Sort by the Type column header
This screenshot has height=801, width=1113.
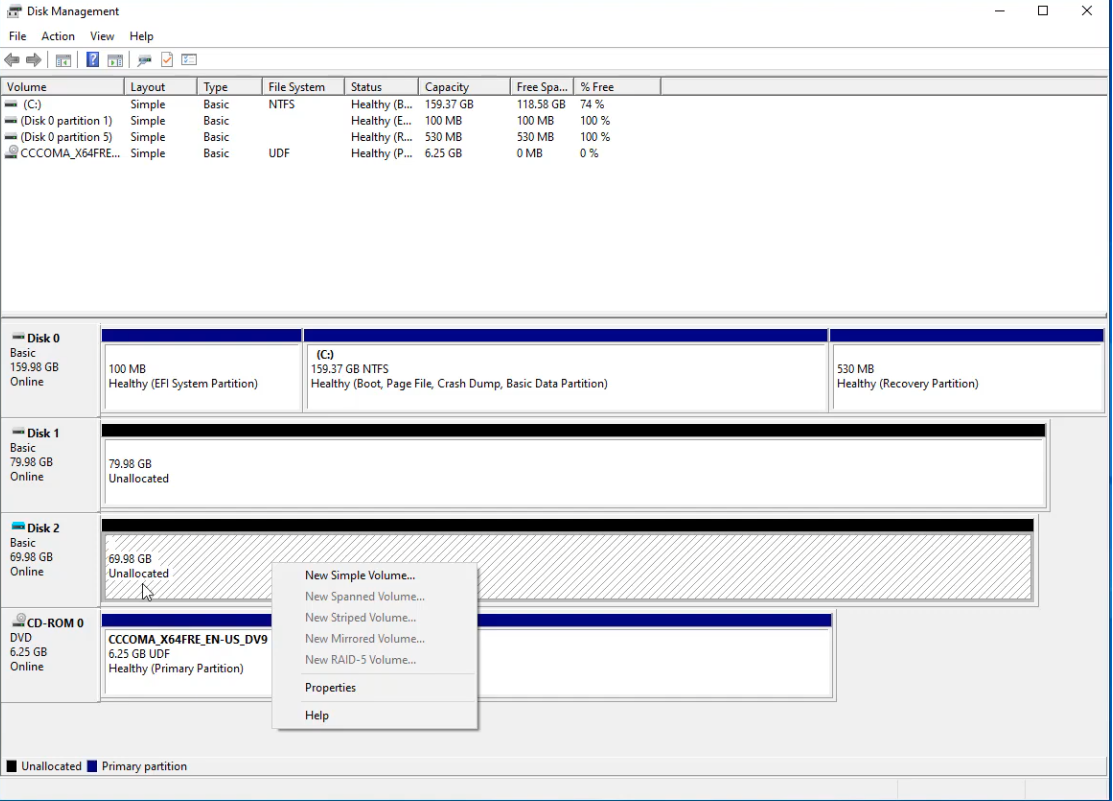pyautogui.click(x=230, y=87)
